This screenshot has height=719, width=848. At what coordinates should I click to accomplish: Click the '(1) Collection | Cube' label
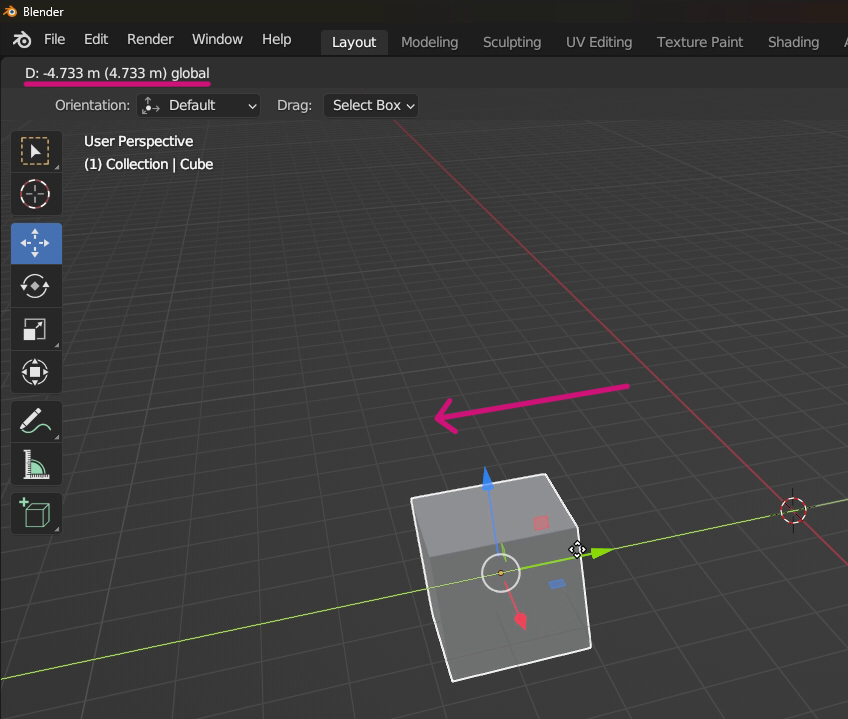(149, 164)
